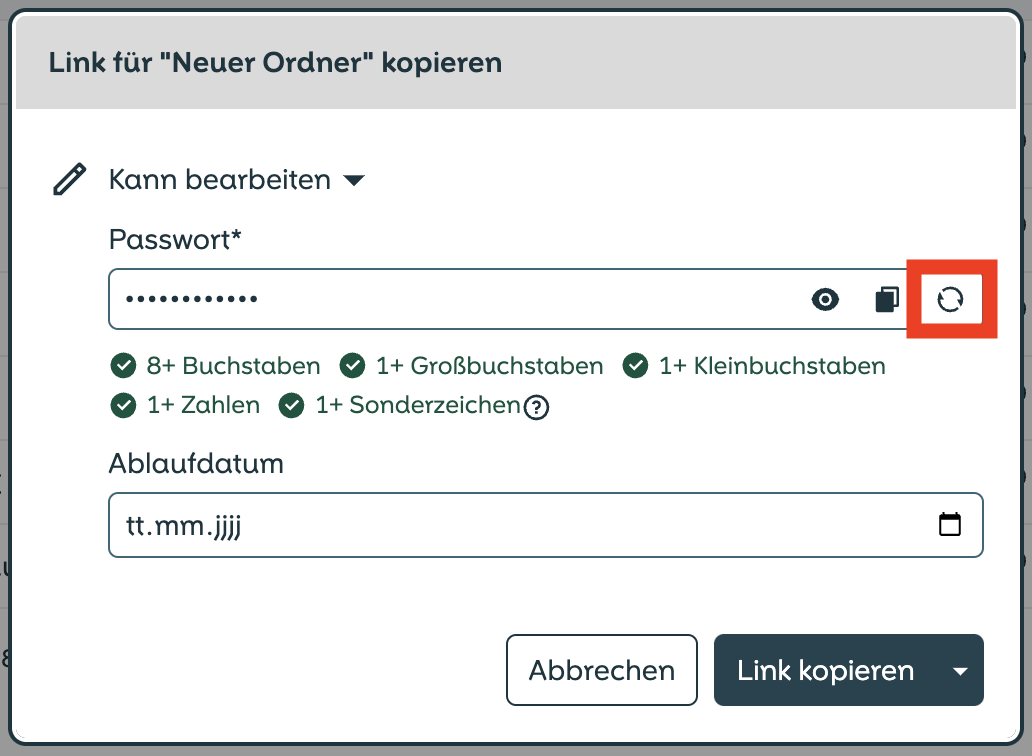Open the calendar date picker
This screenshot has height=756, width=1032.
click(x=949, y=524)
